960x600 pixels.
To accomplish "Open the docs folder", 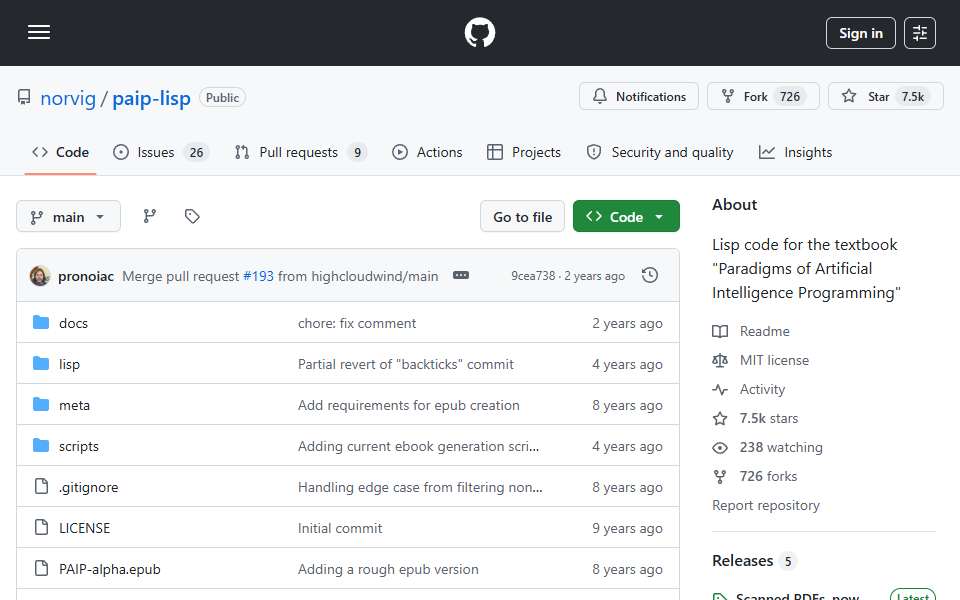I will pyautogui.click(x=73, y=323).
